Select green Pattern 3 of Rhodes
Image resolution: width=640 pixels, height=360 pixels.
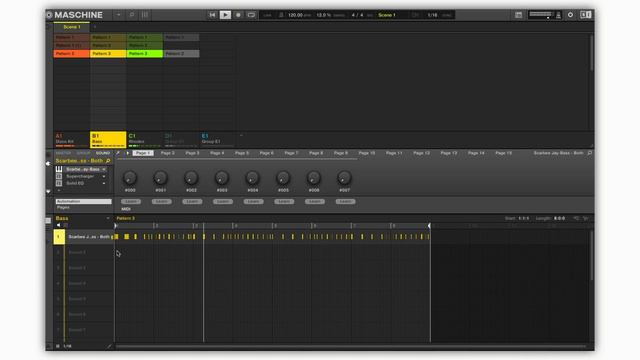point(144,53)
